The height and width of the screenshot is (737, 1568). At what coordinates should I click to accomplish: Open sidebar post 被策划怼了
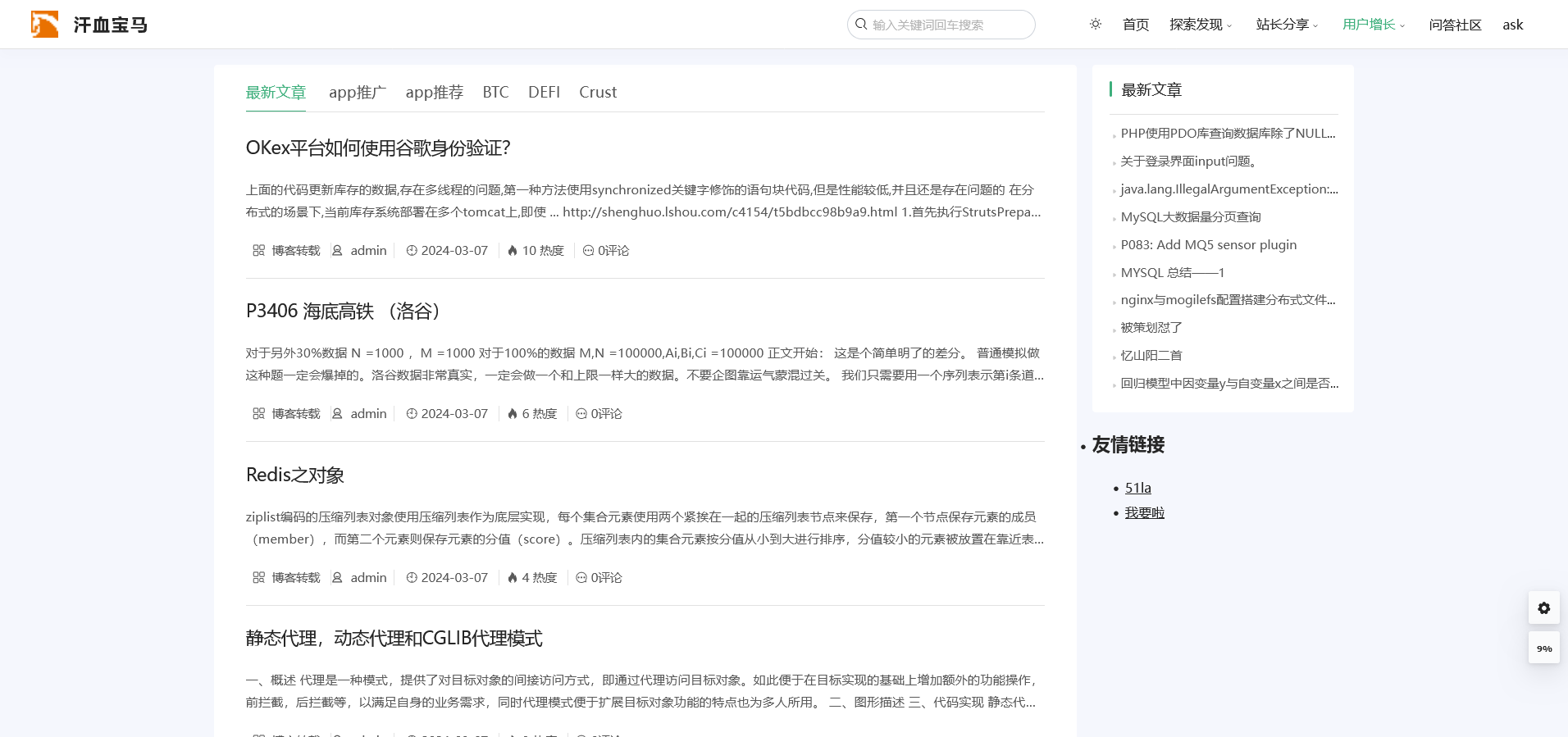(x=1151, y=328)
